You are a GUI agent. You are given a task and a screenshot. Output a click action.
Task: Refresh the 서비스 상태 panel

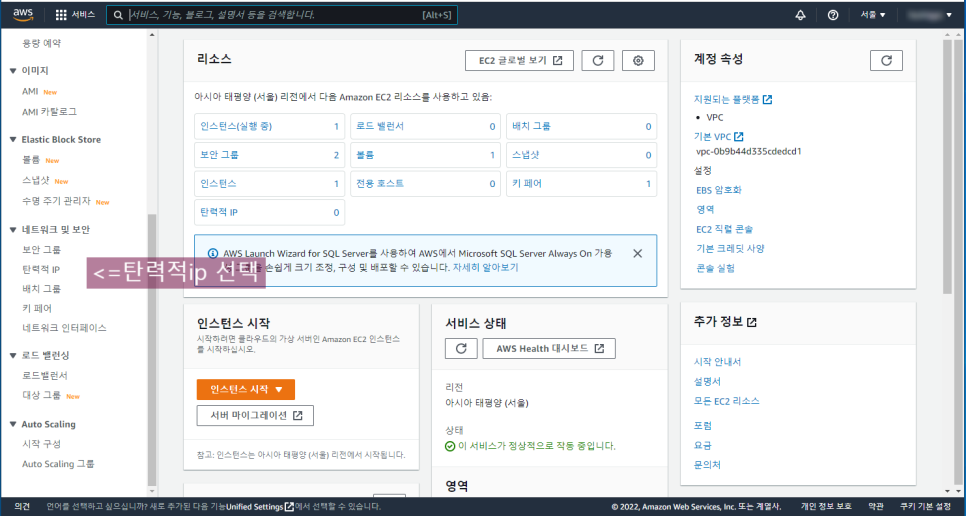pos(461,349)
